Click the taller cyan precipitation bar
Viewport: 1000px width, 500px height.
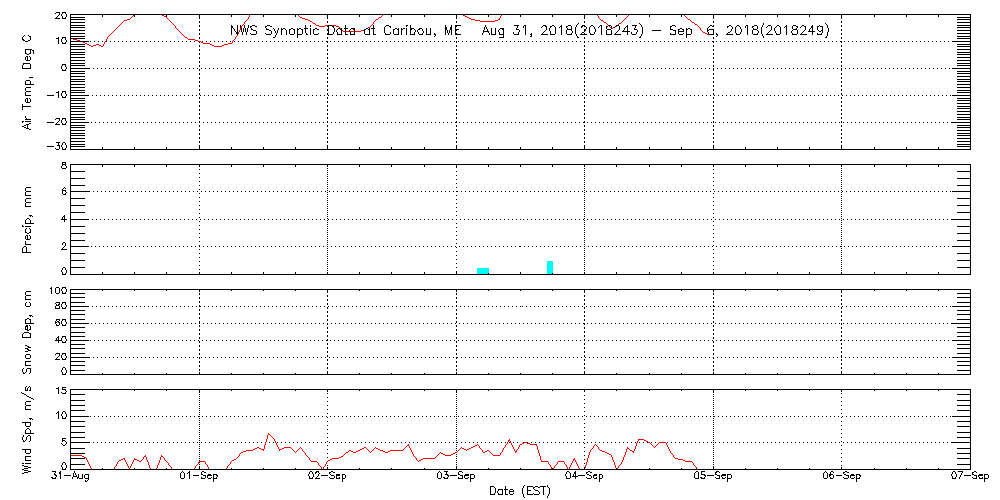point(550,266)
